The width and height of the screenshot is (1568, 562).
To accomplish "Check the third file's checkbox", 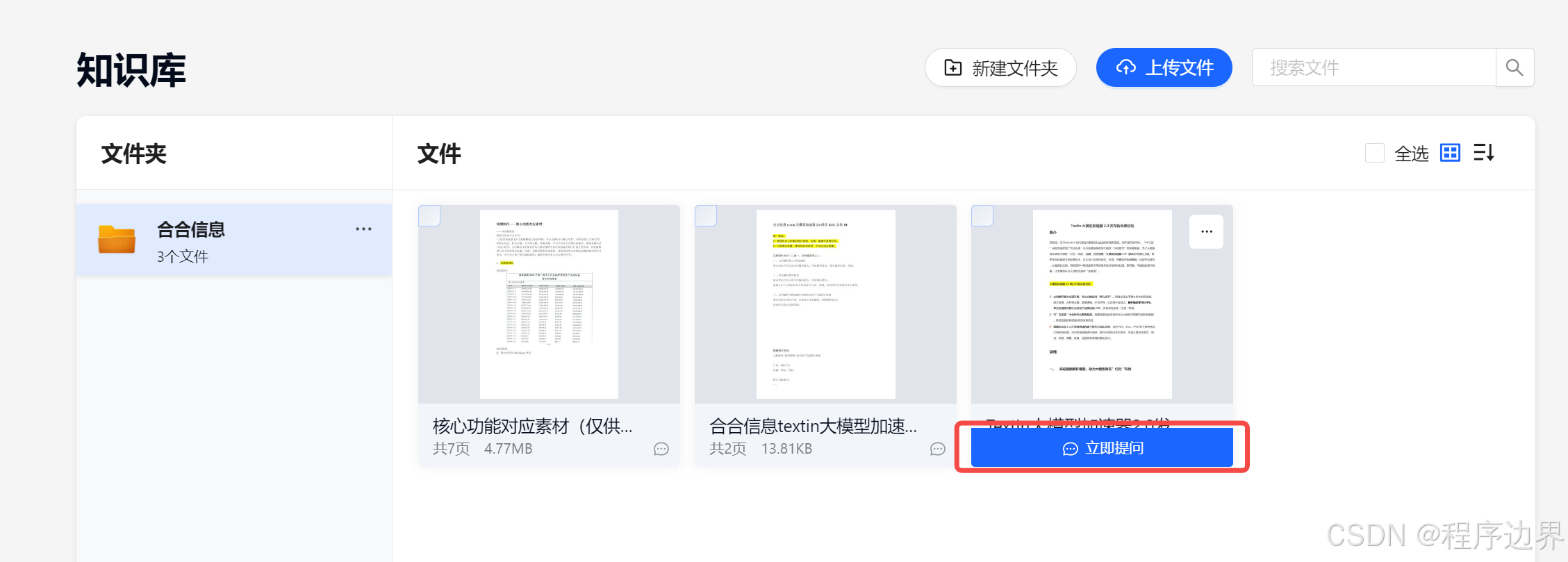I will [x=982, y=216].
